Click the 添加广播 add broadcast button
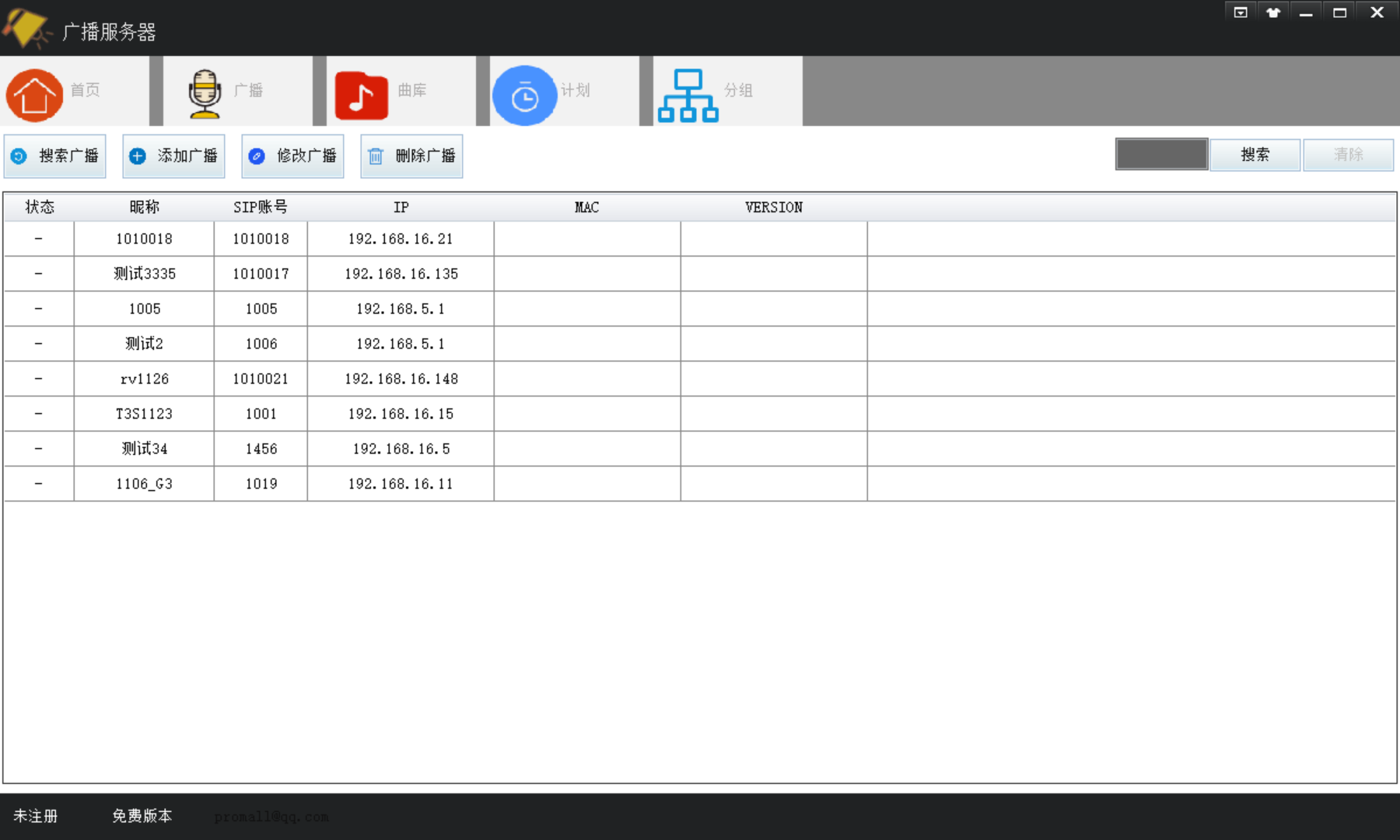This screenshot has width=1400, height=840. (x=174, y=156)
